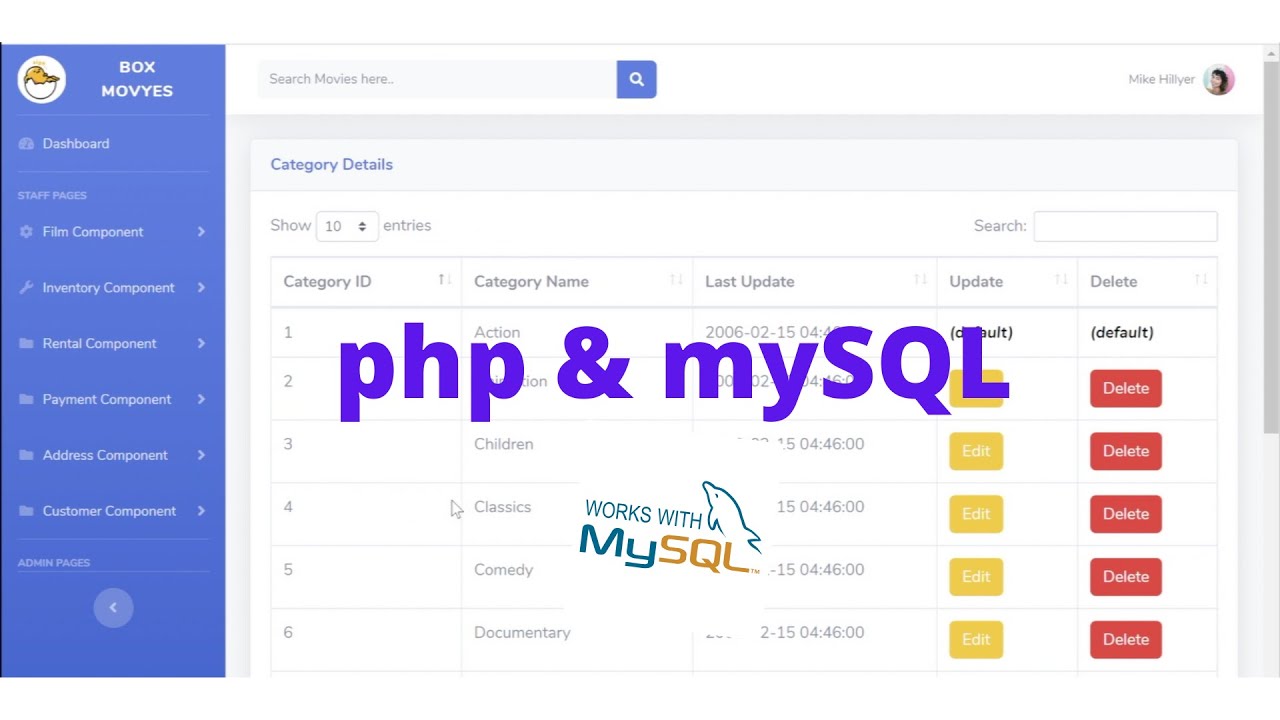Click Delete button in row 2
This screenshot has width=1280, height=720.
coord(1126,388)
